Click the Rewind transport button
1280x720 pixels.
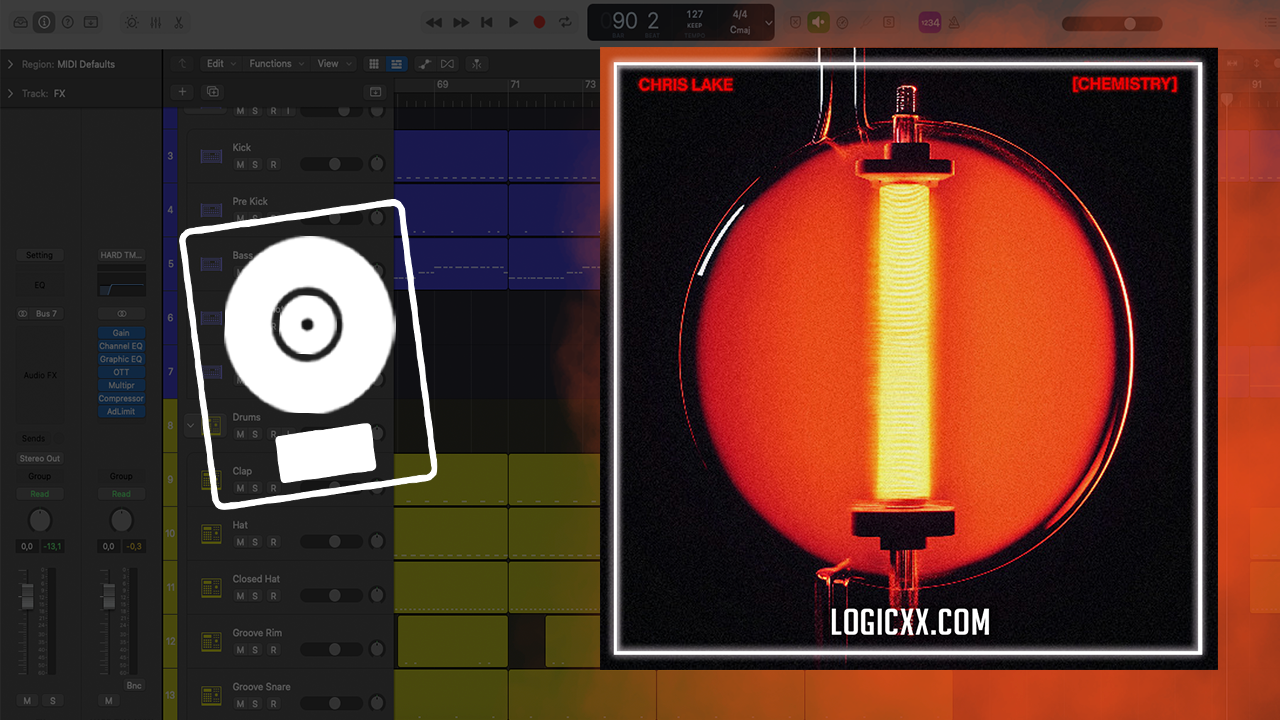pos(434,22)
